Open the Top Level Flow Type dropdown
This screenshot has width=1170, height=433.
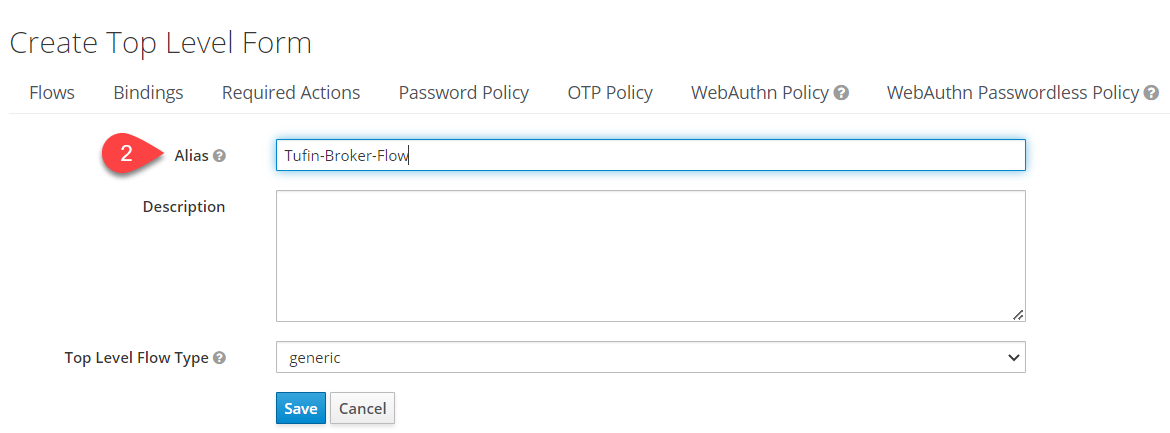(x=651, y=358)
